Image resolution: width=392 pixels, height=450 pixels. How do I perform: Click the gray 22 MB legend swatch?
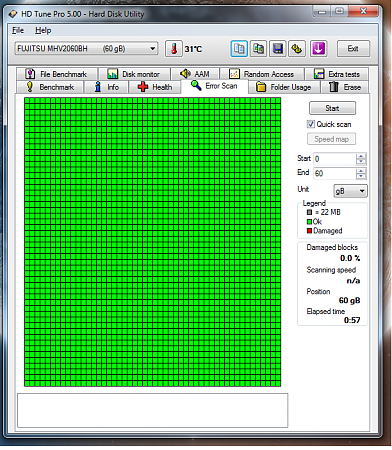point(309,212)
